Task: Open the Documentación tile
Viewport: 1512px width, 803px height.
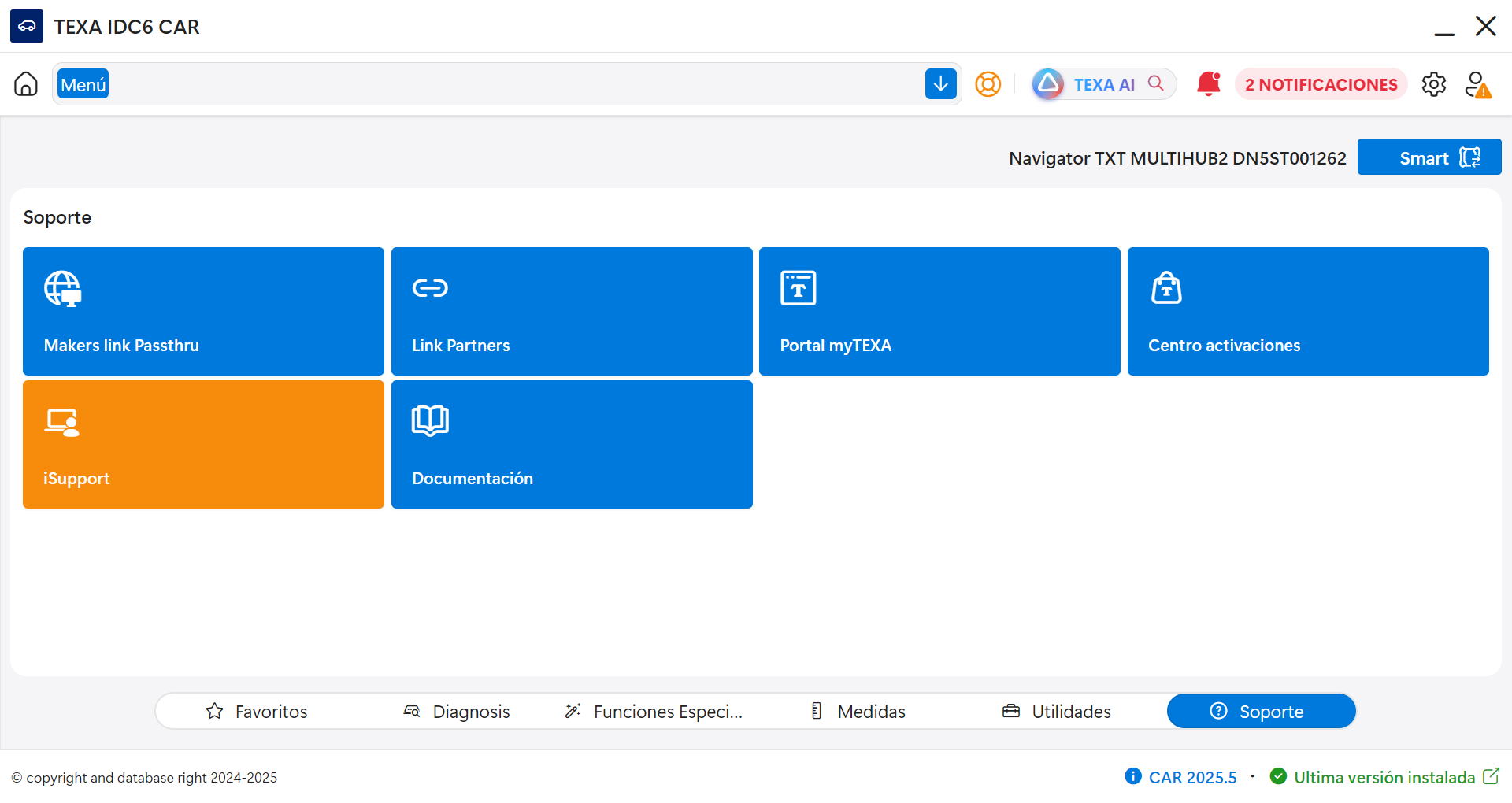Action: 572,444
